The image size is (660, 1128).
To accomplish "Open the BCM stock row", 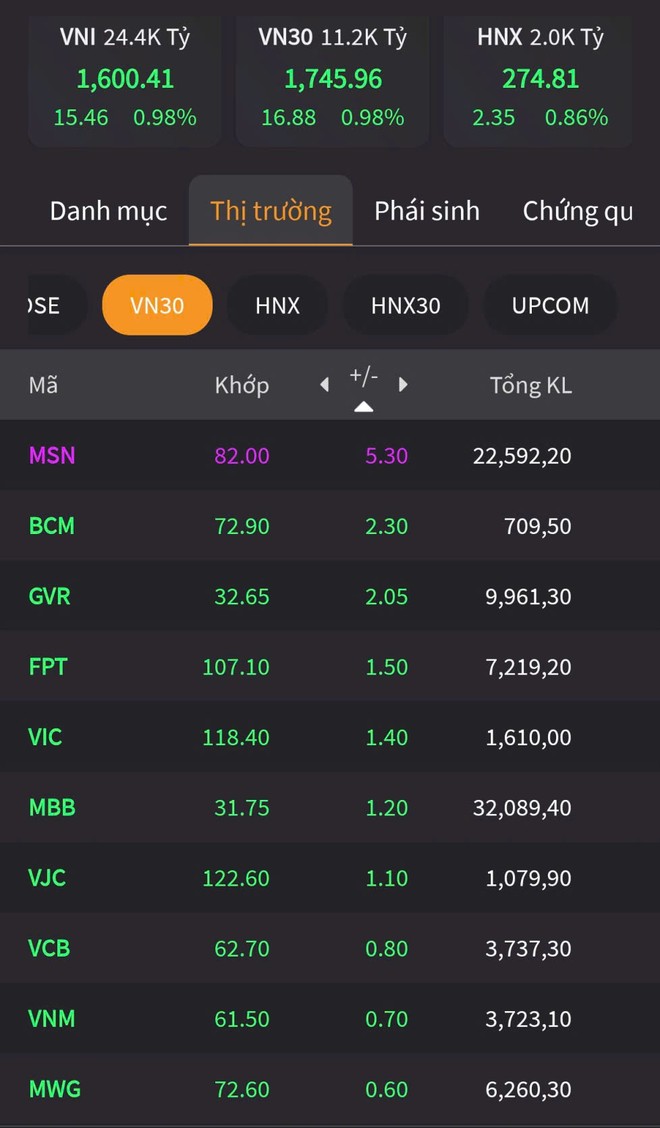I will coord(330,526).
